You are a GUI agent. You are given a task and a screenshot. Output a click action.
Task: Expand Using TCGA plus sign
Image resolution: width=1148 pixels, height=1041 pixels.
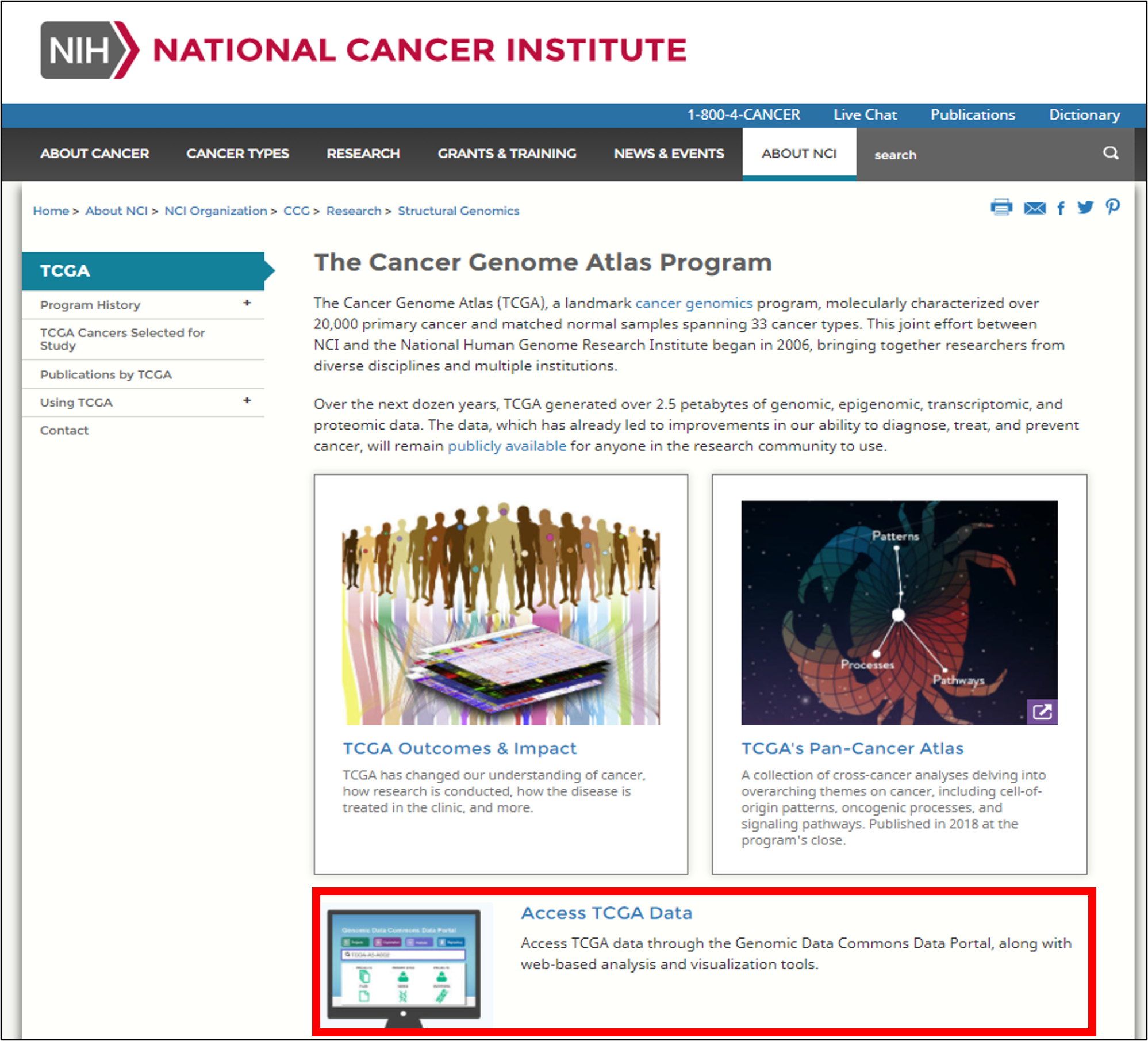pos(247,400)
